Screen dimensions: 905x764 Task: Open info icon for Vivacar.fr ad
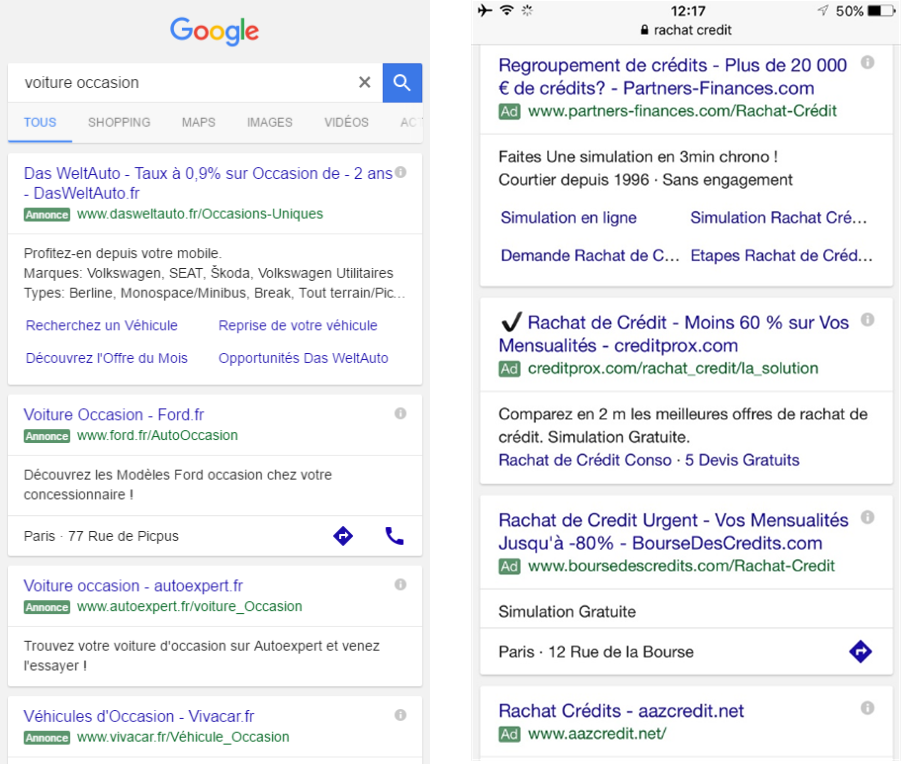[401, 715]
